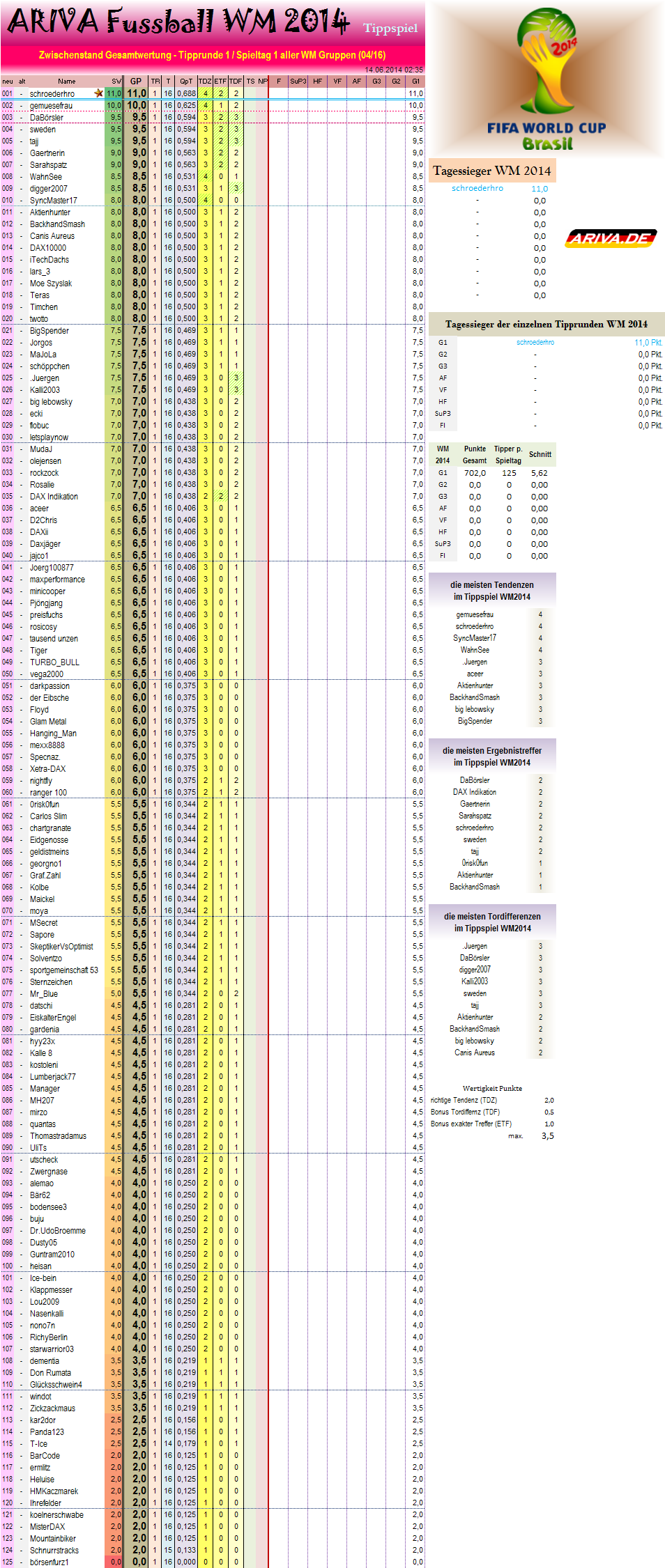This screenshot has height=1568, width=665.
Task: Click the star icon beside schroederhro
Action: click(98, 93)
